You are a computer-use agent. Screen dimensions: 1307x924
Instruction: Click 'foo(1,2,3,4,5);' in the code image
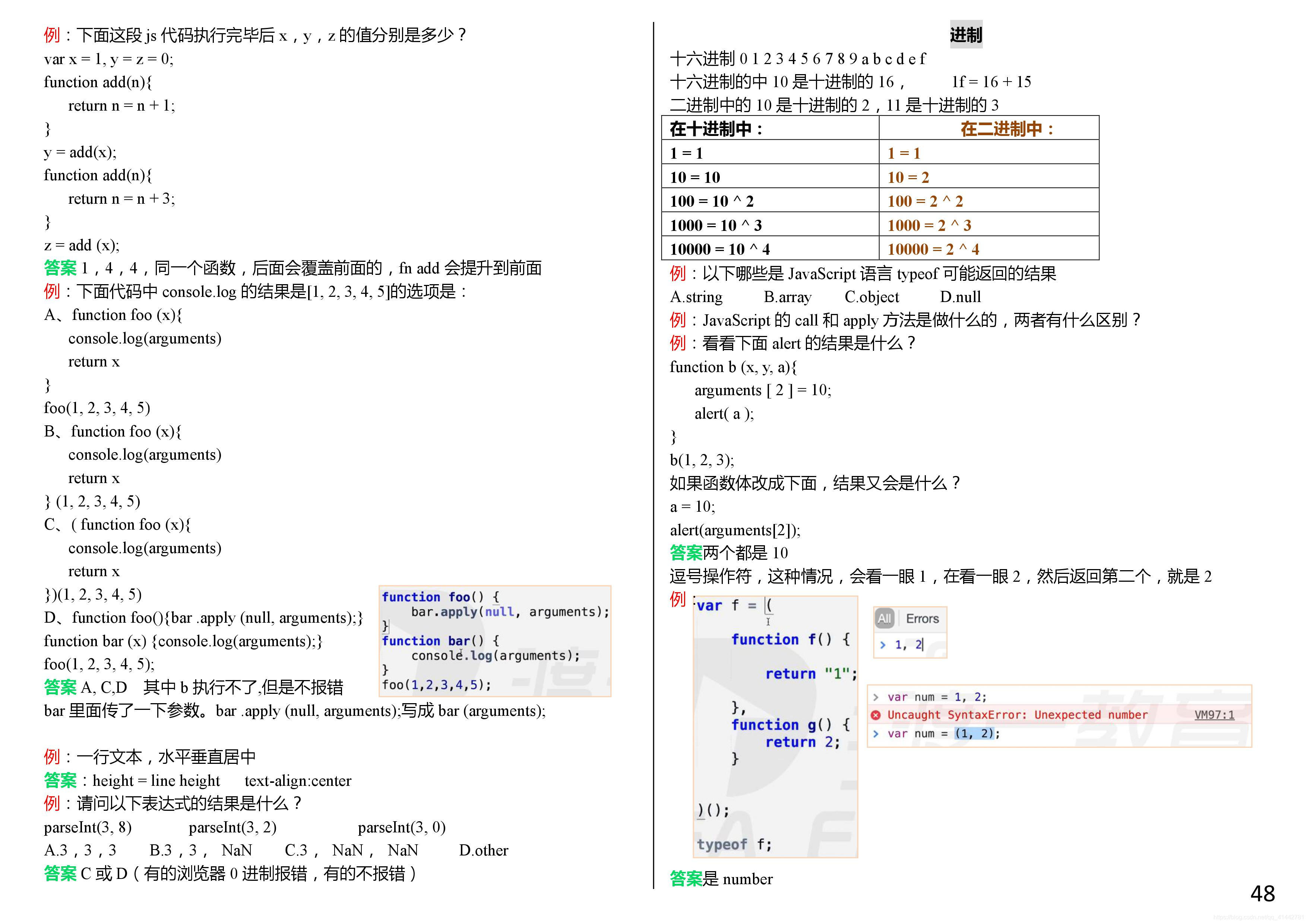click(x=437, y=685)
